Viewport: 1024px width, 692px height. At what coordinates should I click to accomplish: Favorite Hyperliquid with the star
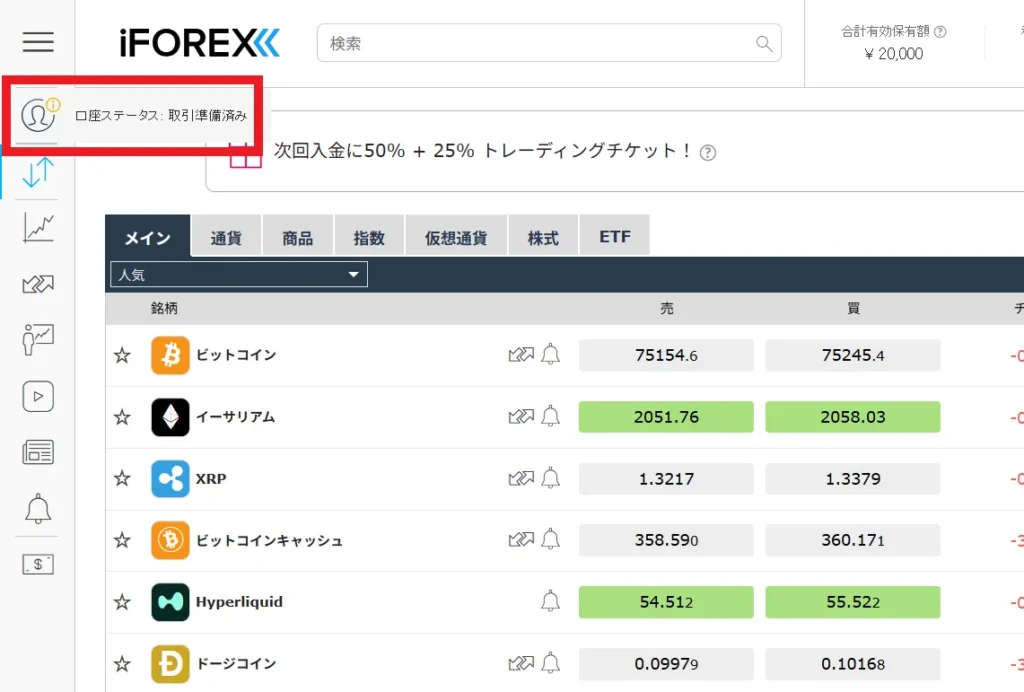122,602
